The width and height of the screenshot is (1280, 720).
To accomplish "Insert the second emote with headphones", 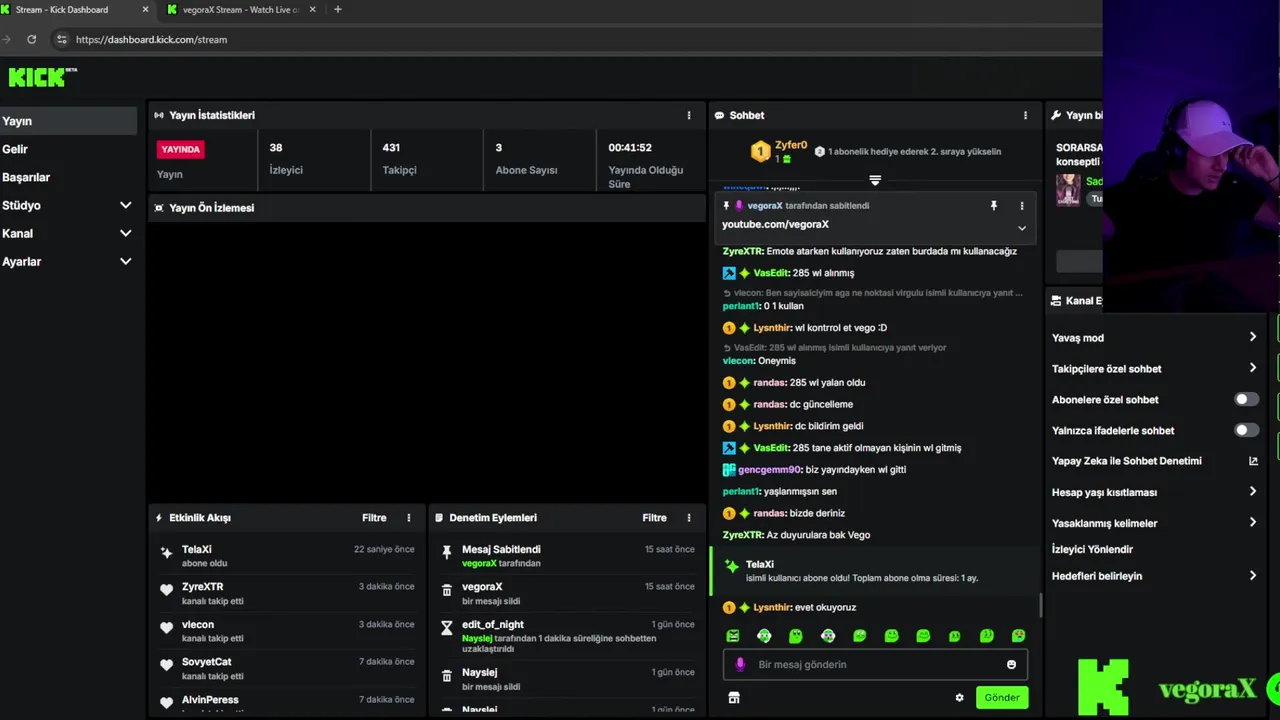I will (x=764, y=636).
